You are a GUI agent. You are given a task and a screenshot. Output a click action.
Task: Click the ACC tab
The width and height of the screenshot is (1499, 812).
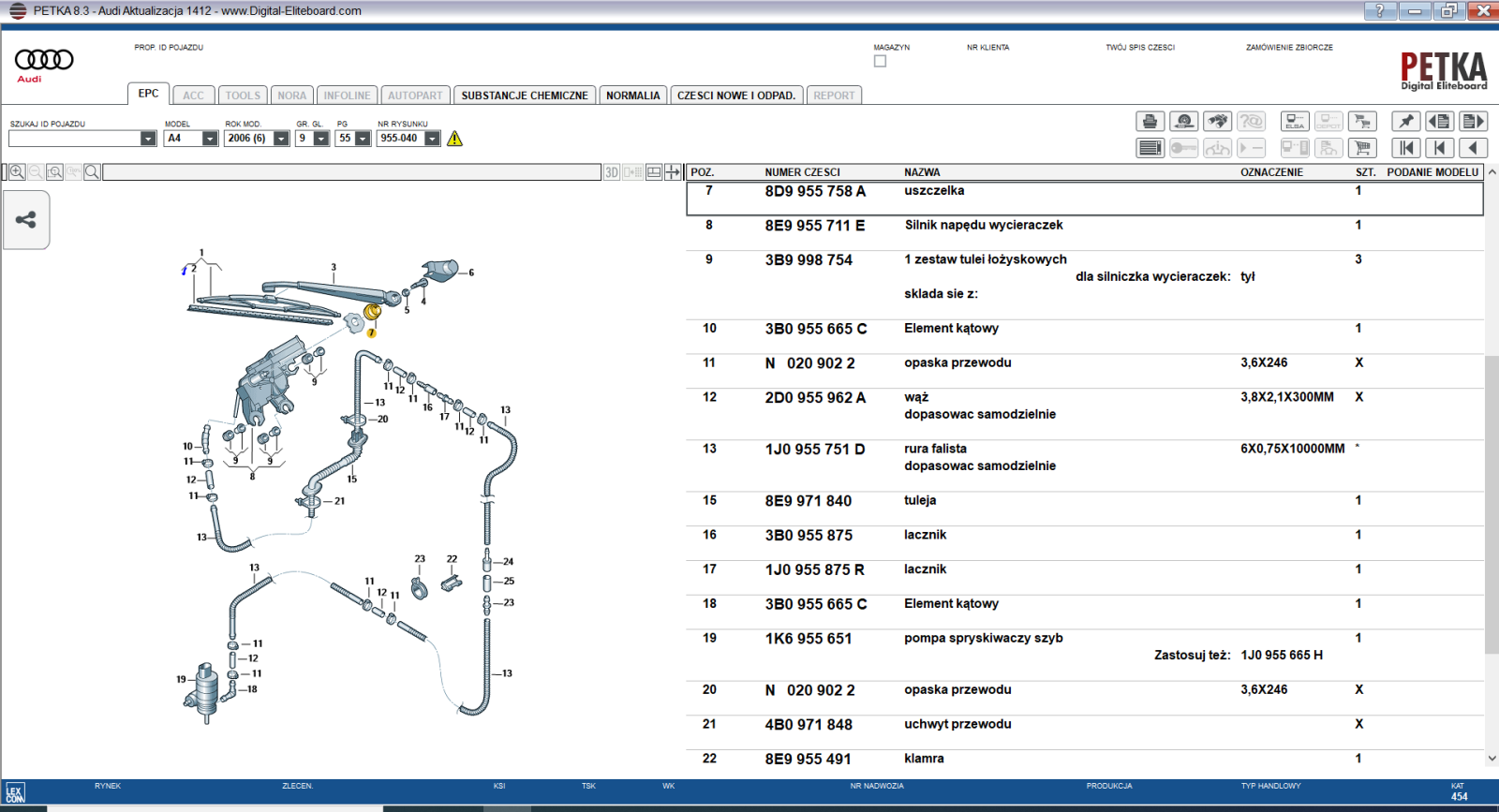pyautogui.click(x=194, y=96)
